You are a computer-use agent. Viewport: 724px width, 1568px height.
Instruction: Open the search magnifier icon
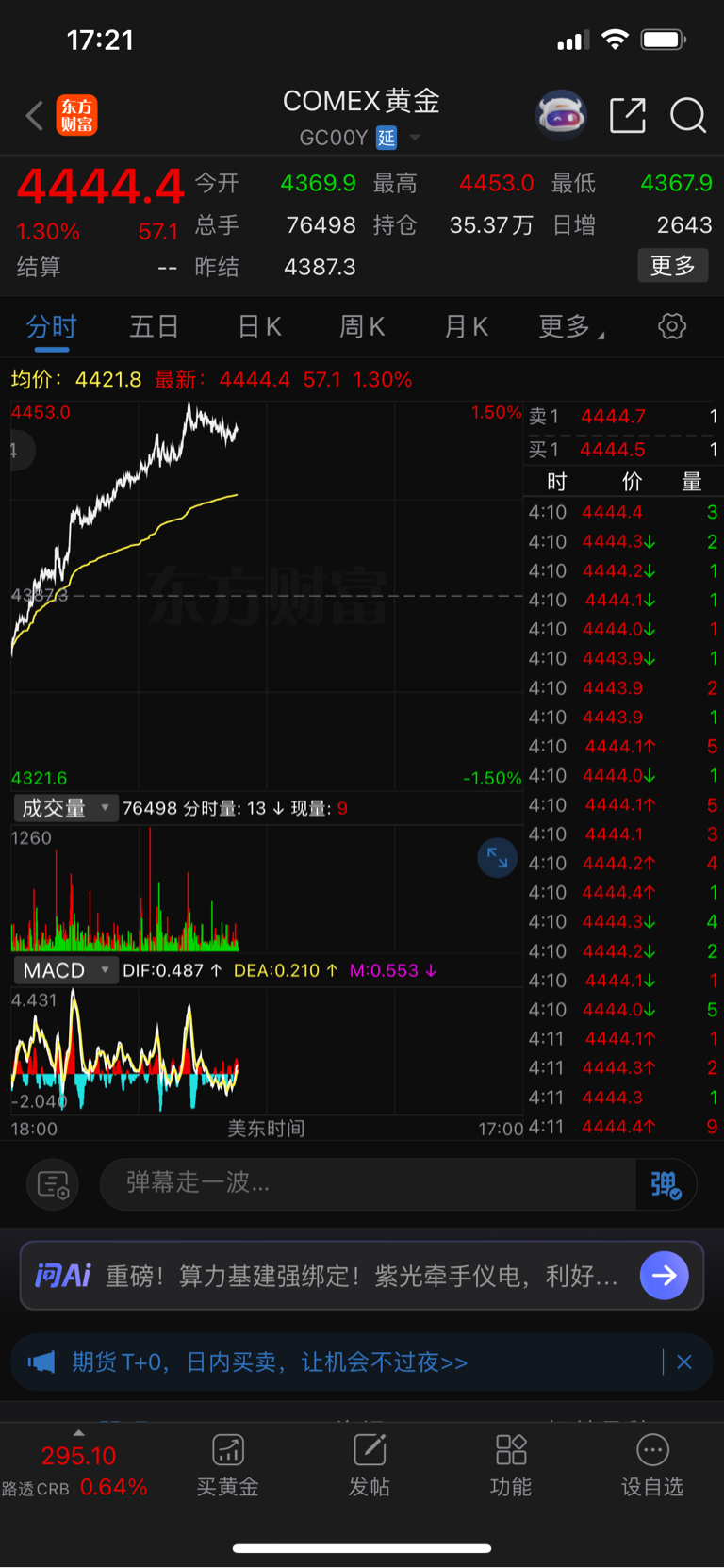tap(688, 116)
